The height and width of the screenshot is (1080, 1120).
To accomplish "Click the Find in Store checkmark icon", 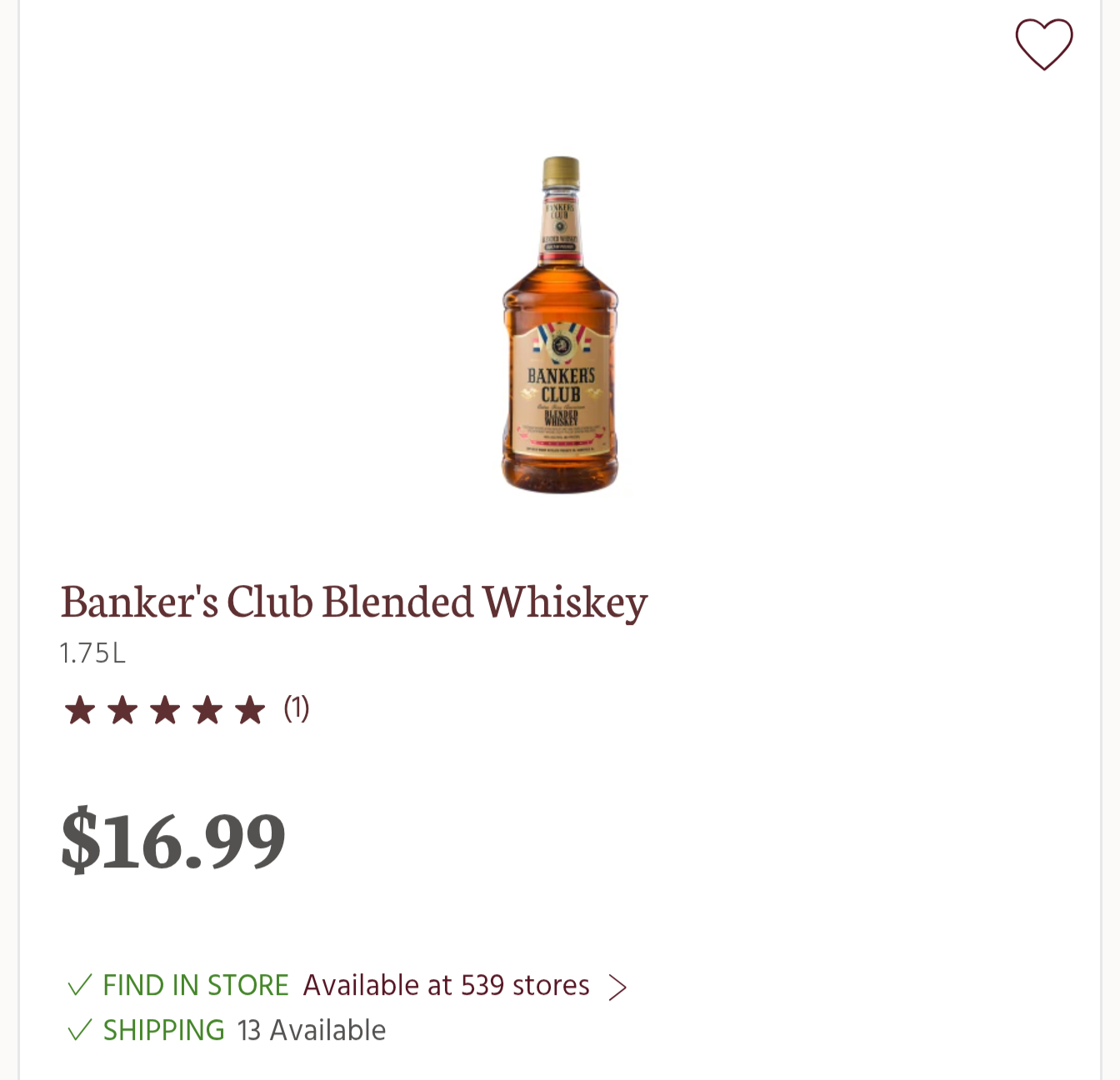I will [x=79, y=986].
